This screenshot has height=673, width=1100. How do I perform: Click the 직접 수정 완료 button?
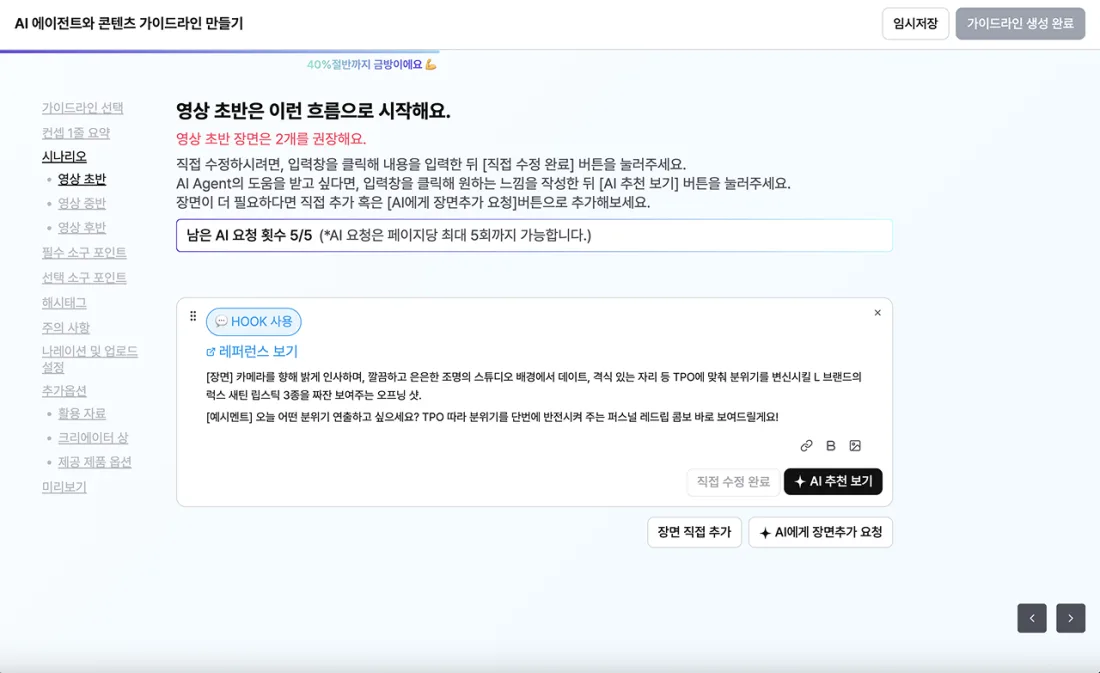click(733, 481)
